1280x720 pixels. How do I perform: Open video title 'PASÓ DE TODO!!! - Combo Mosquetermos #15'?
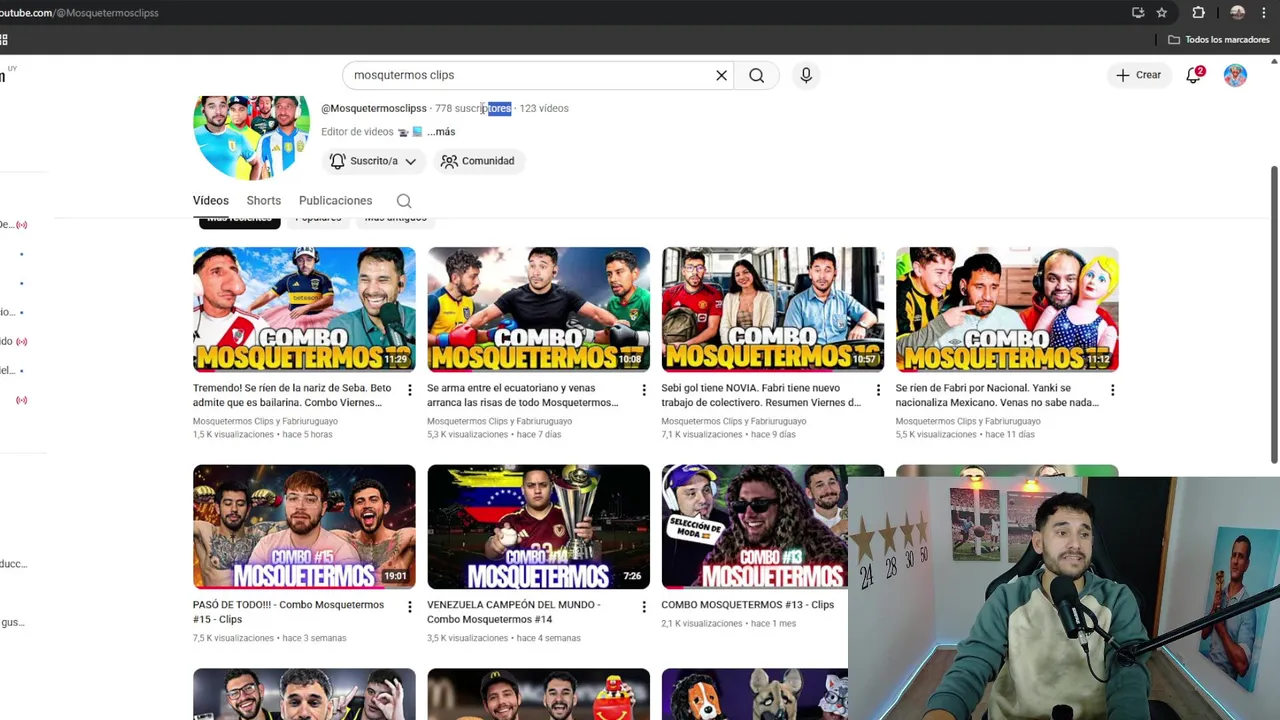coord(288,612)
